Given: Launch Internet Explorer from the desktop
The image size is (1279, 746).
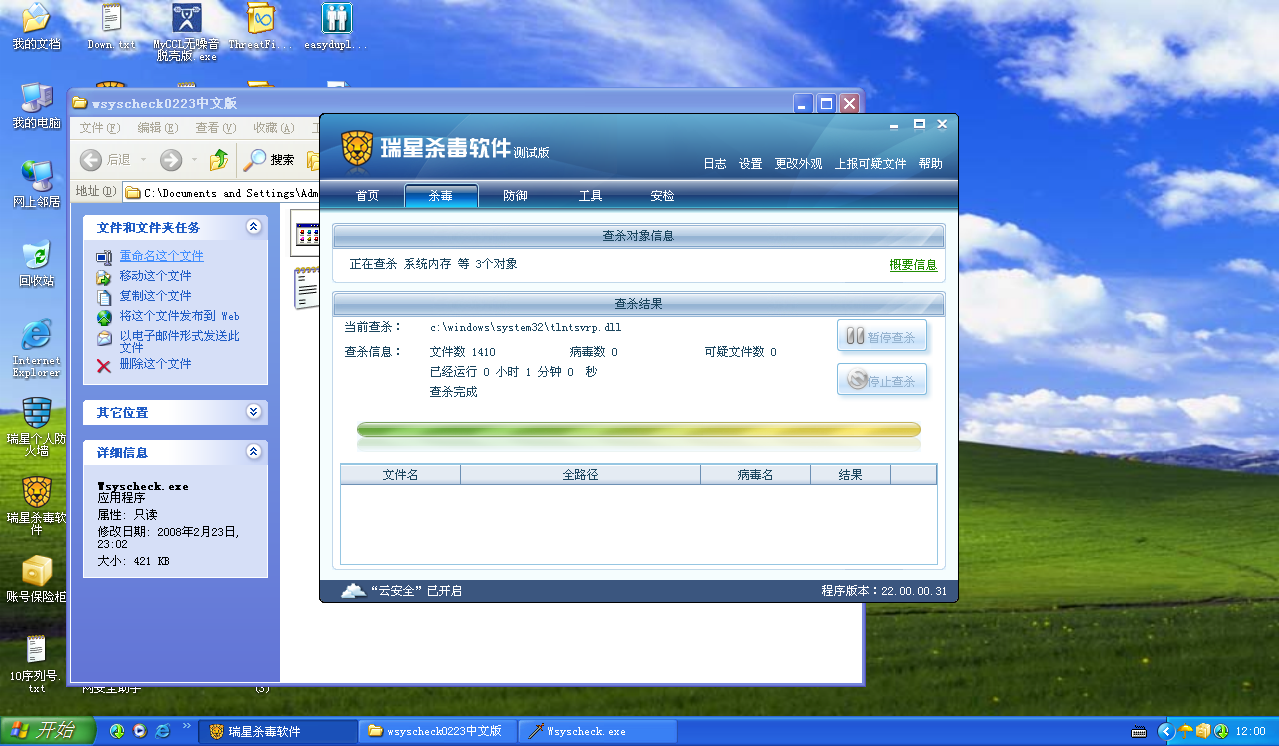Looking at the screenshot, I should [36, 348].
